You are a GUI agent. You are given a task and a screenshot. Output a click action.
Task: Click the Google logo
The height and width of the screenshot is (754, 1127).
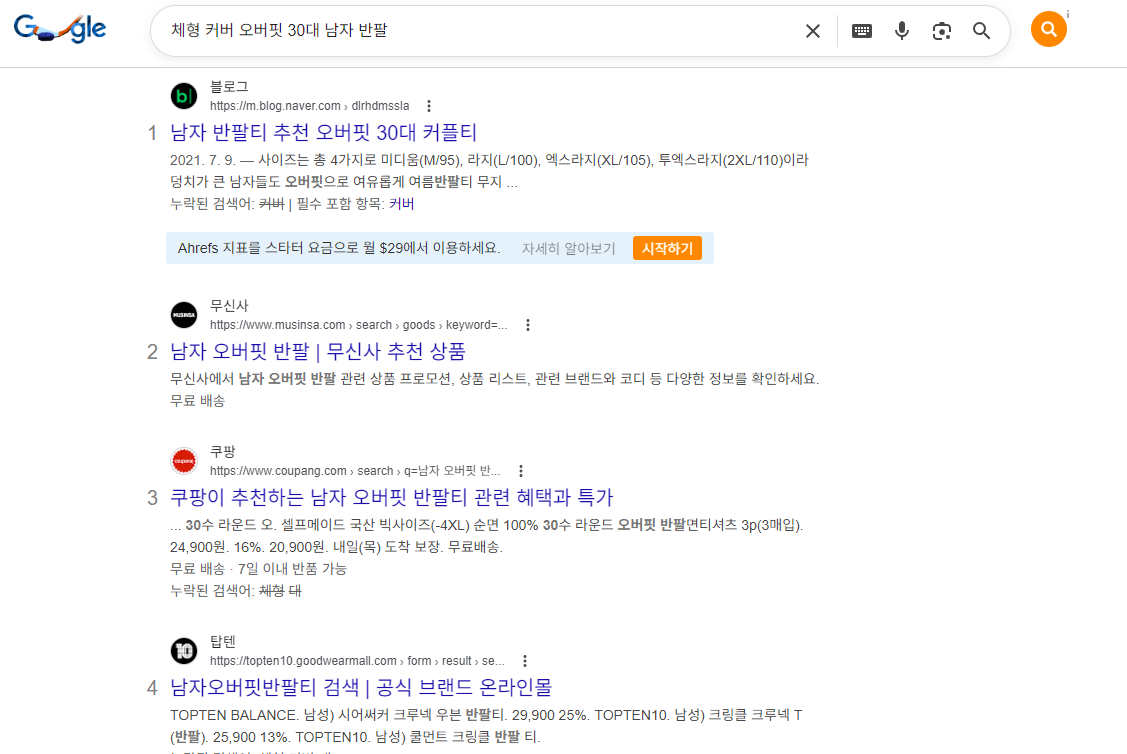click(x=60, y=29)
